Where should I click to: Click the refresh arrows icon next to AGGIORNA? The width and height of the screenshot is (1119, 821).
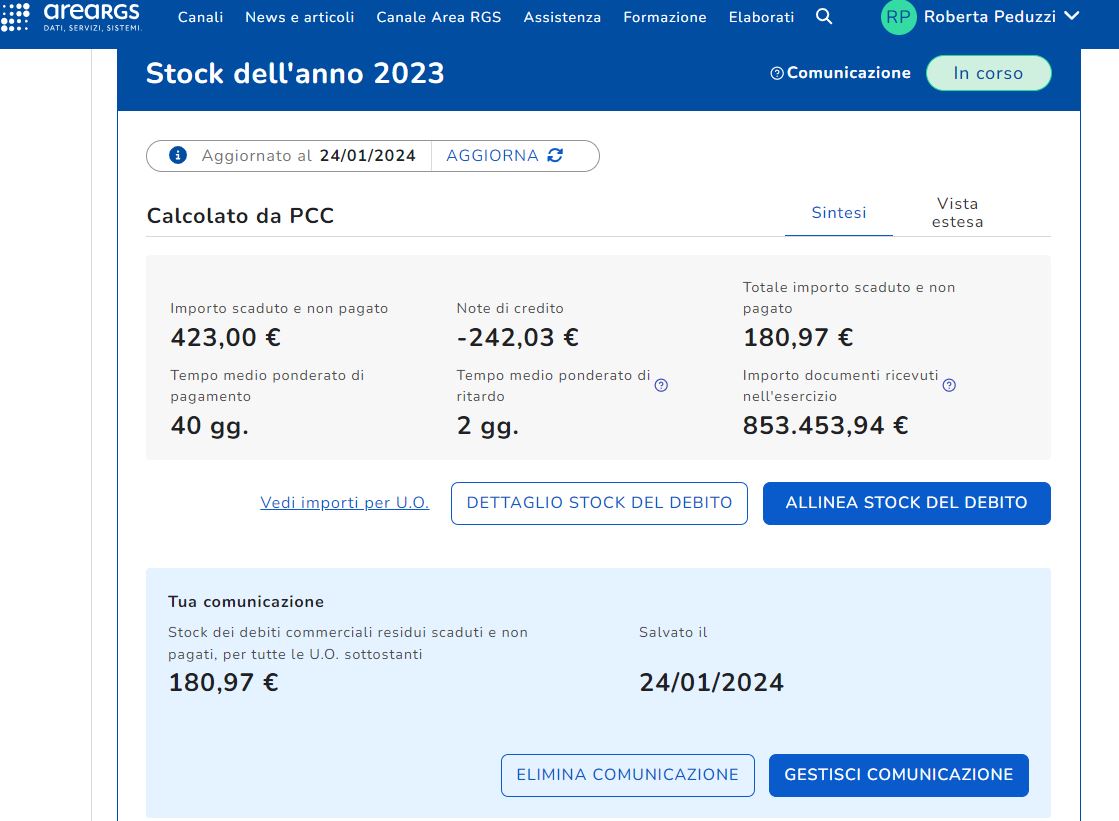[x=556, y=156]
